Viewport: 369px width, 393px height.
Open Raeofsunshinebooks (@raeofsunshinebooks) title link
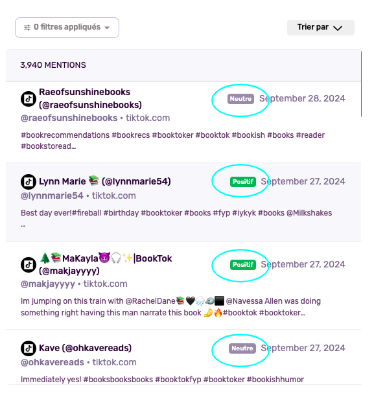(90, 98)
